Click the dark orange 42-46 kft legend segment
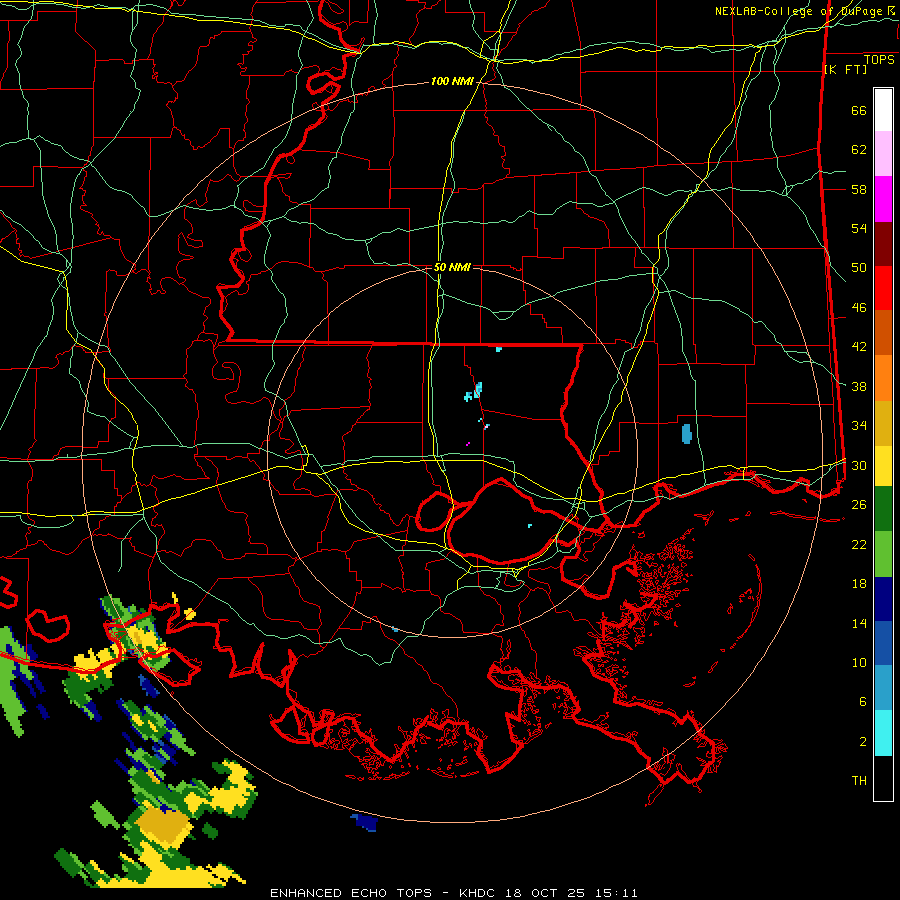 (x=883, y=332)
